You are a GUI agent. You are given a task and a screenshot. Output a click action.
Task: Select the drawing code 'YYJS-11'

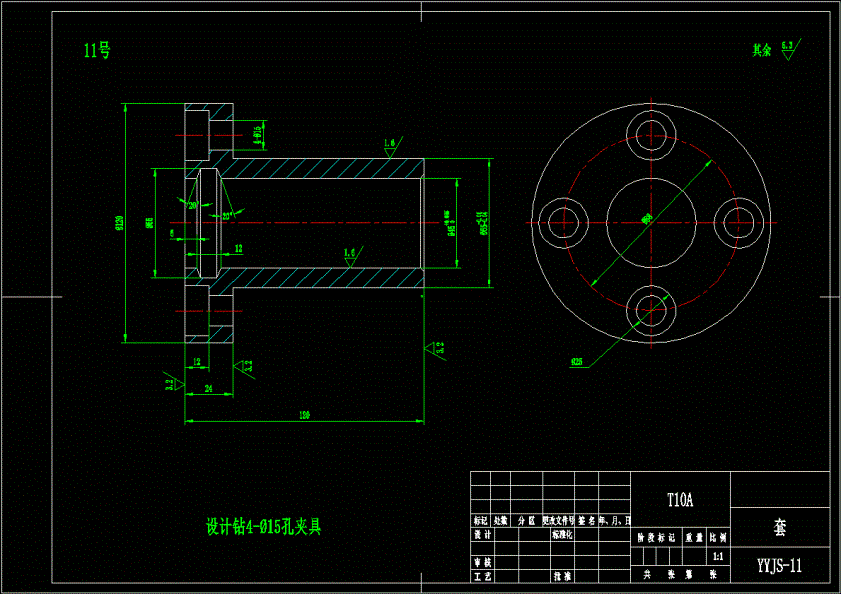tap(779, 565)
